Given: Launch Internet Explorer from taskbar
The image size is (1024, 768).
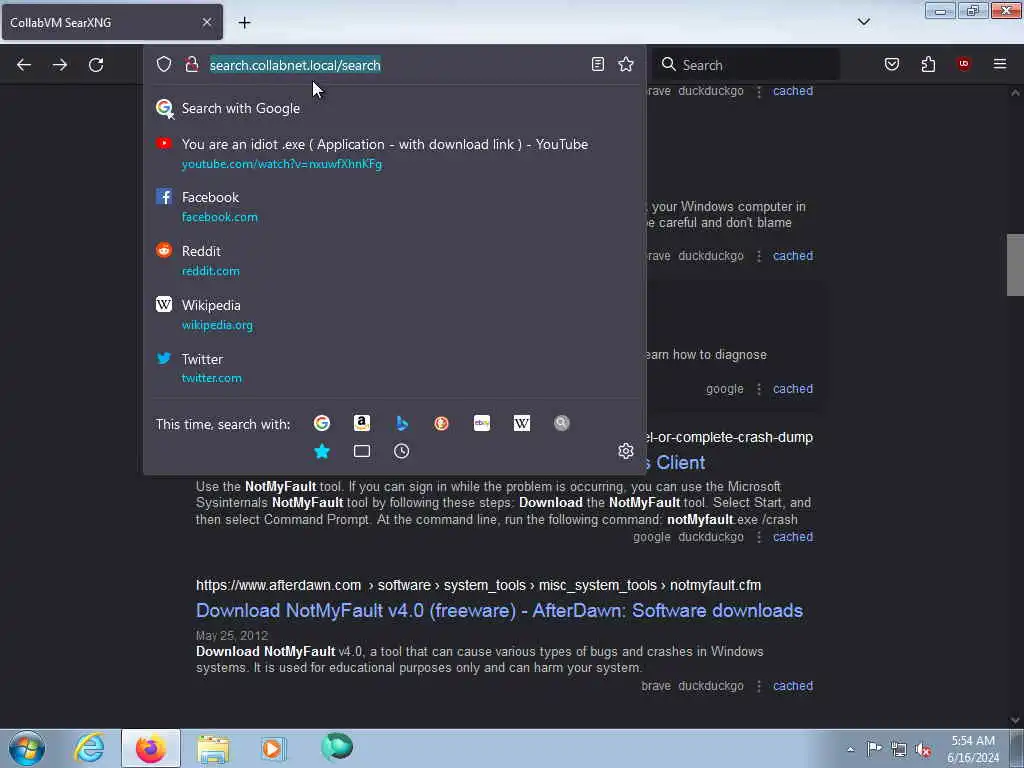Looking at the screenshot, I should click(89, 748).
